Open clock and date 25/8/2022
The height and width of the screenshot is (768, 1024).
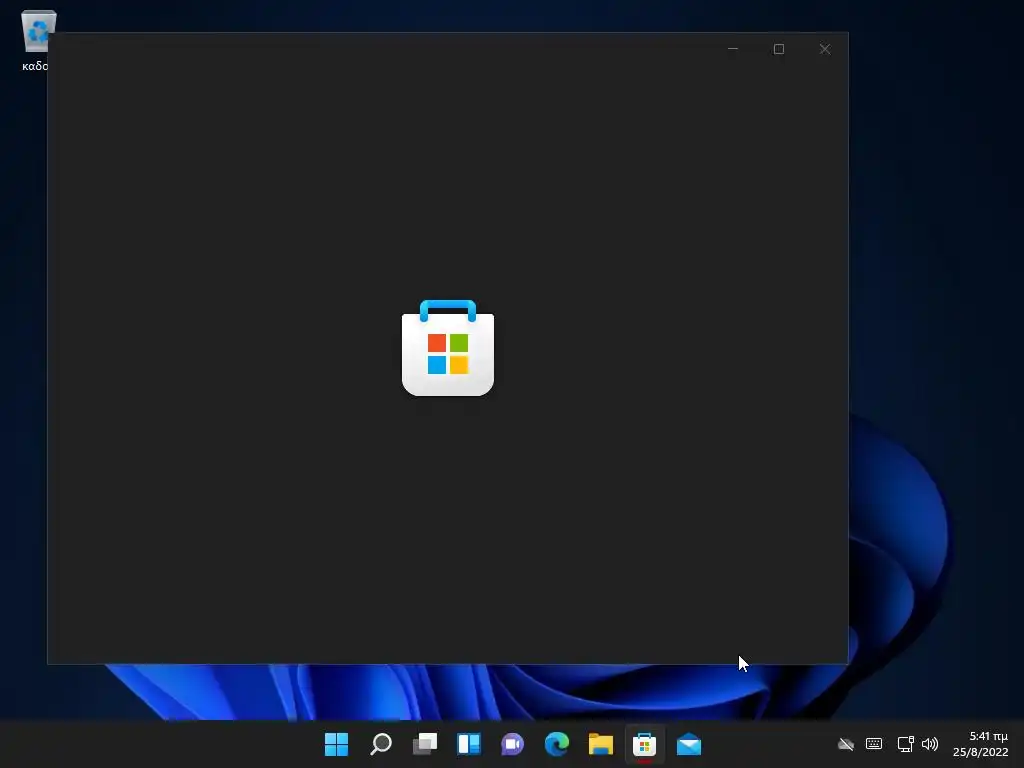click(980, 744)
